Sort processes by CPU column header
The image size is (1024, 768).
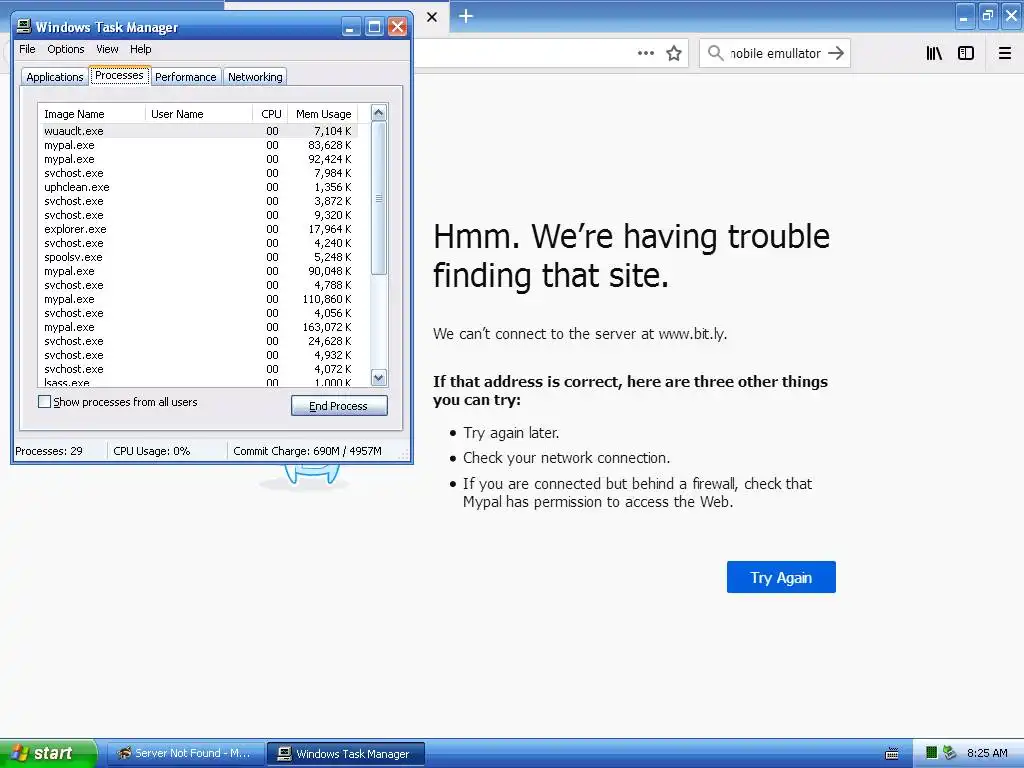(270, 114)
